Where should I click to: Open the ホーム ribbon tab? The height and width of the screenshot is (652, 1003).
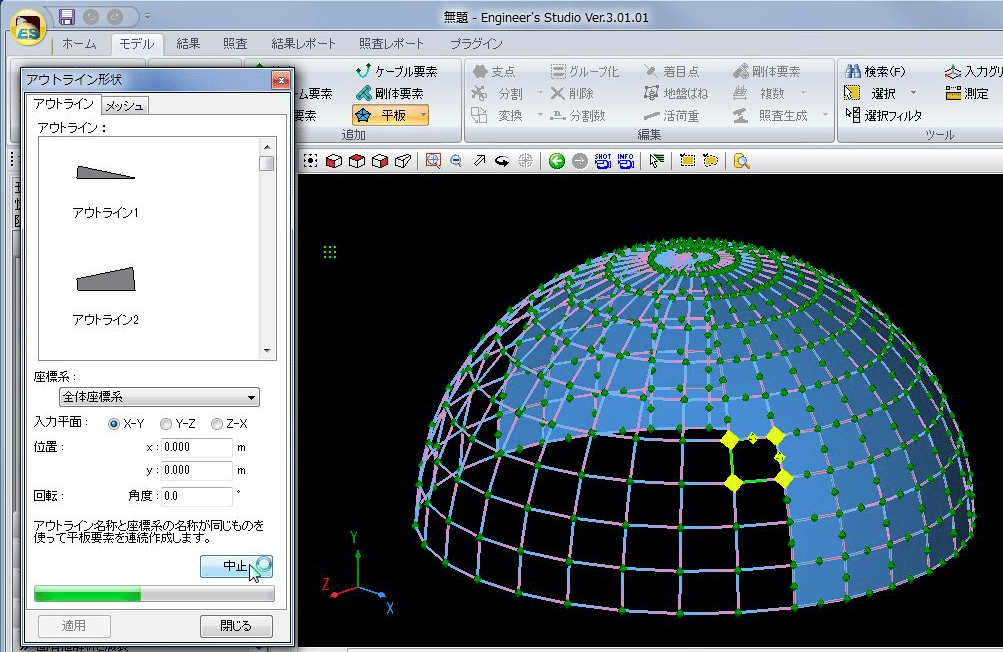(x=79, y=44)
